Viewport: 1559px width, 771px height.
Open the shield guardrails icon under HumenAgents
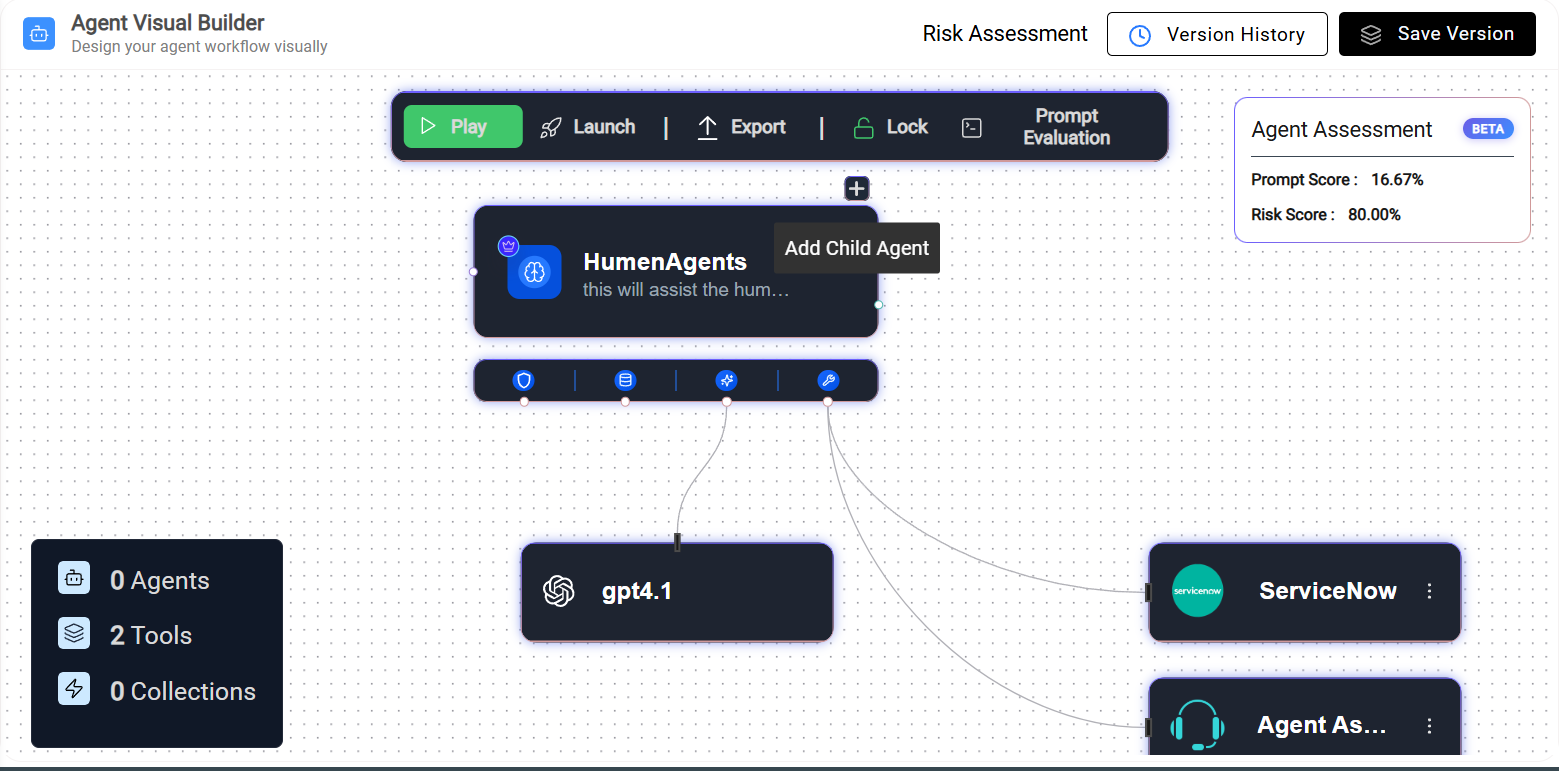523,380
